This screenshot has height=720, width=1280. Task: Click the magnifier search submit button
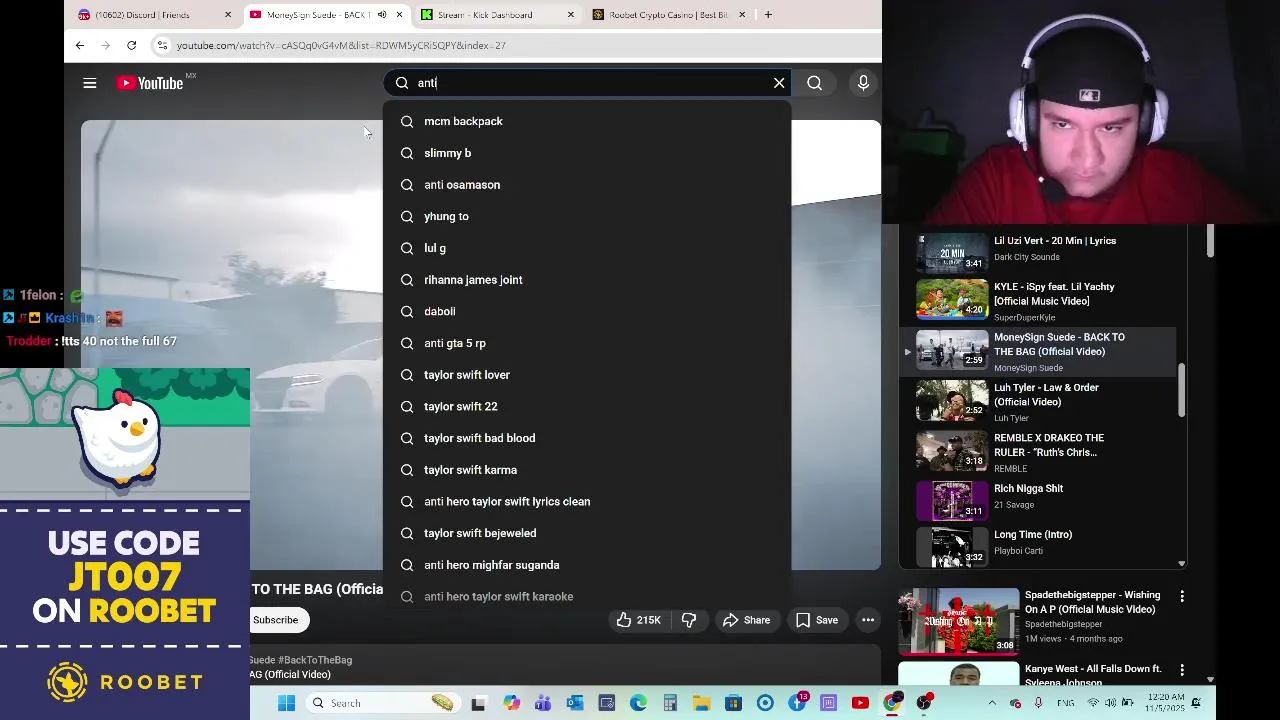tap(815, 83)
